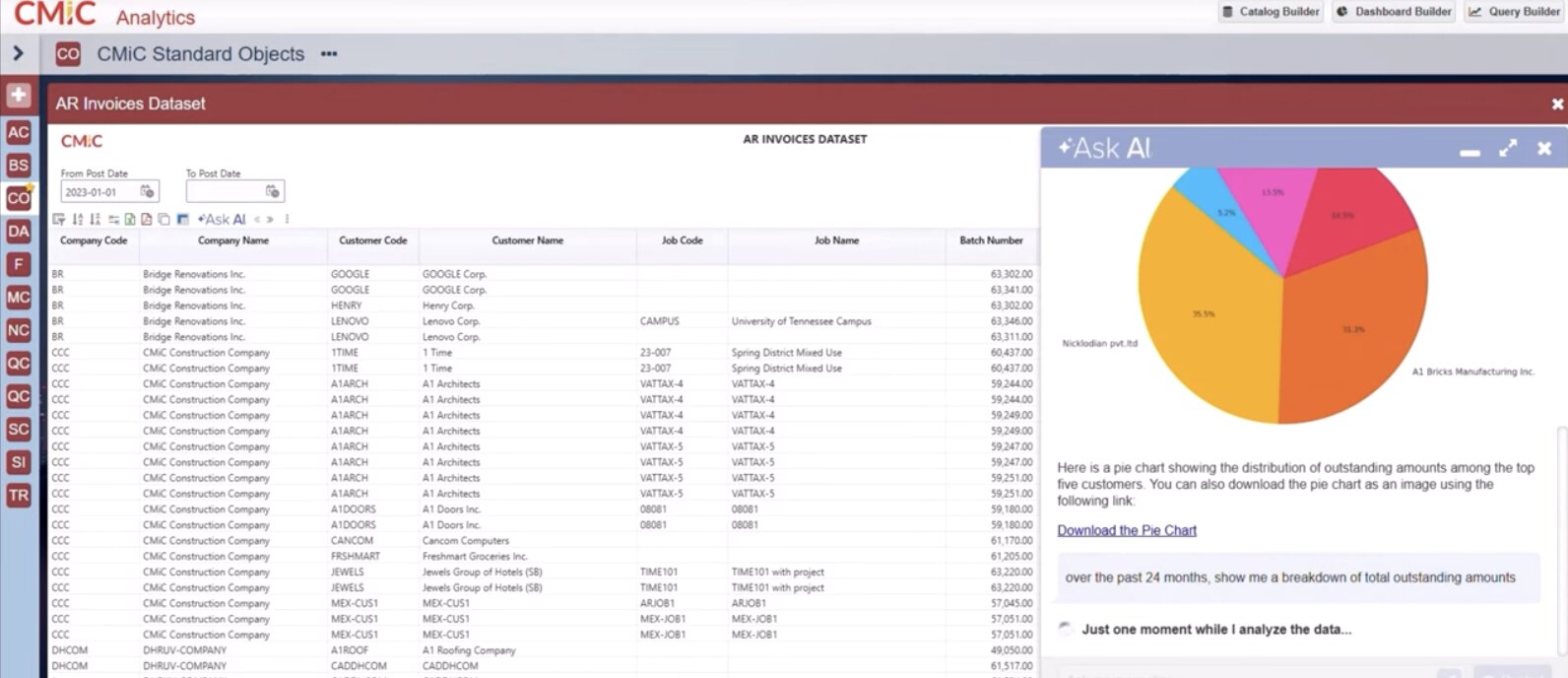This screenshot has width=1568, height=678.
Task: Click the sort descending icon
Action: pyautogui.click(x=96, y=219)
